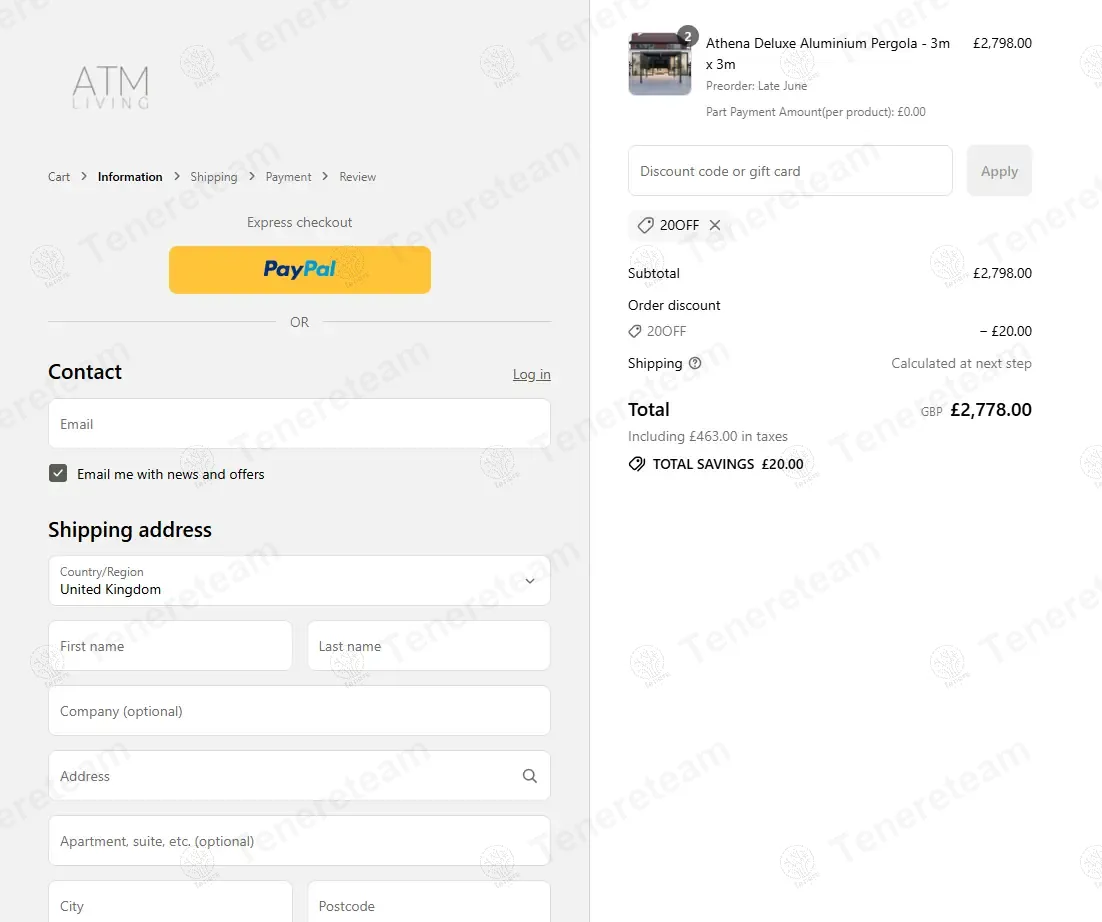Click the ATM Living logo

[x=111, y=87]
